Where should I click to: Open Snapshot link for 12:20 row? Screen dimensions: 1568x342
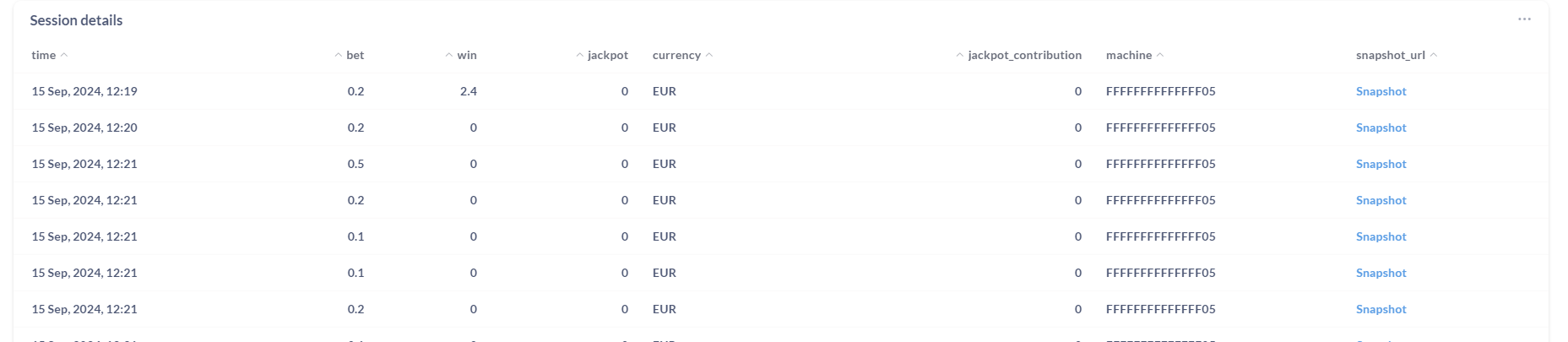point(1381,128)
